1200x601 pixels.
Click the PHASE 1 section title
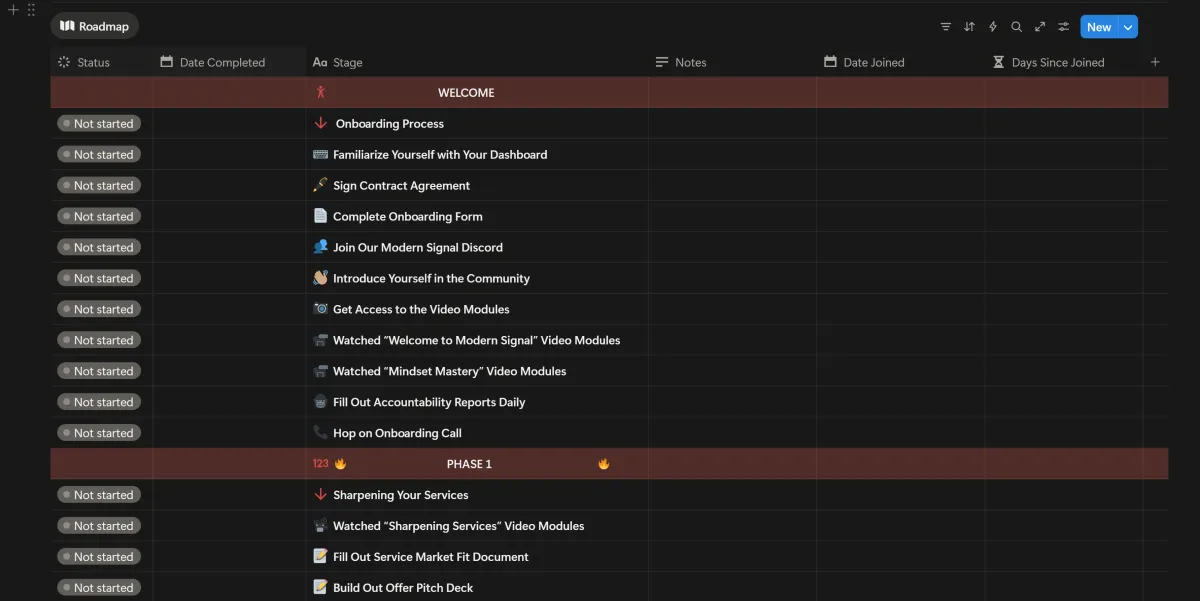(x=469, y=464)
